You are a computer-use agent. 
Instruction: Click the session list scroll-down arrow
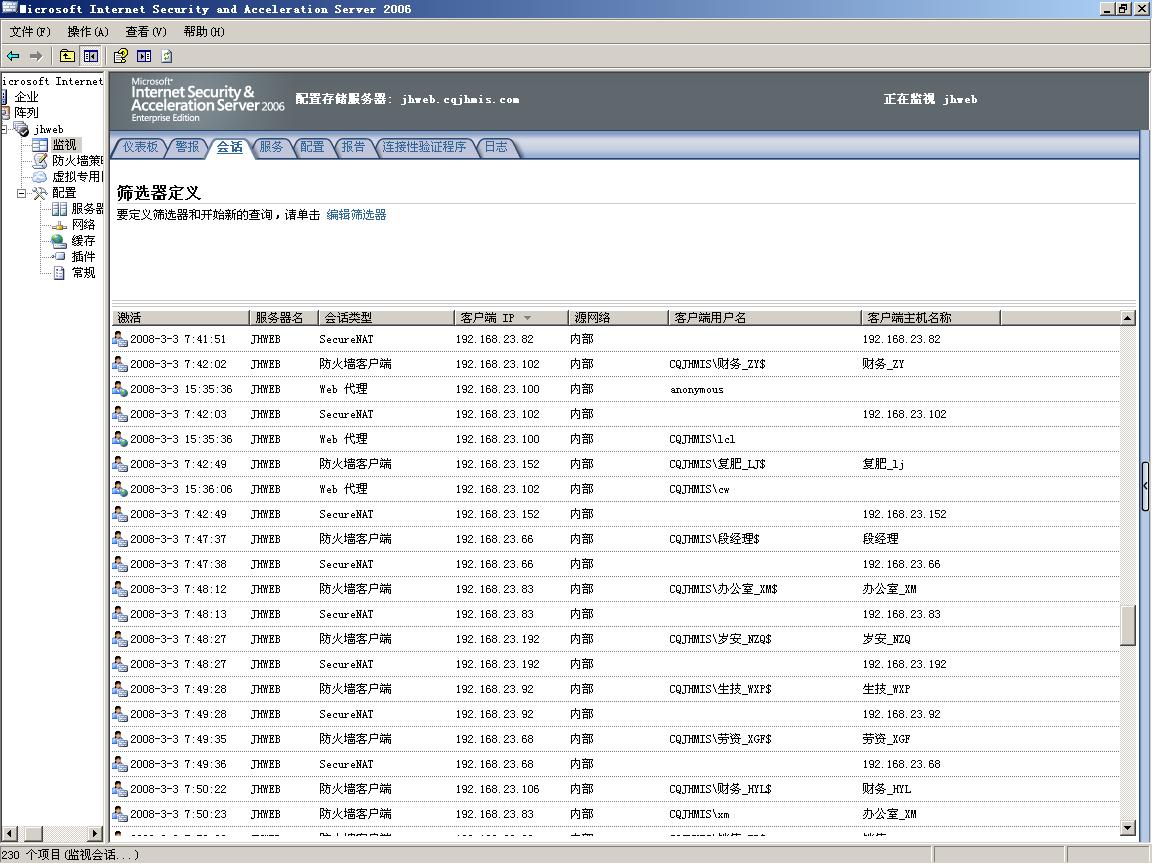[1128, 828]
